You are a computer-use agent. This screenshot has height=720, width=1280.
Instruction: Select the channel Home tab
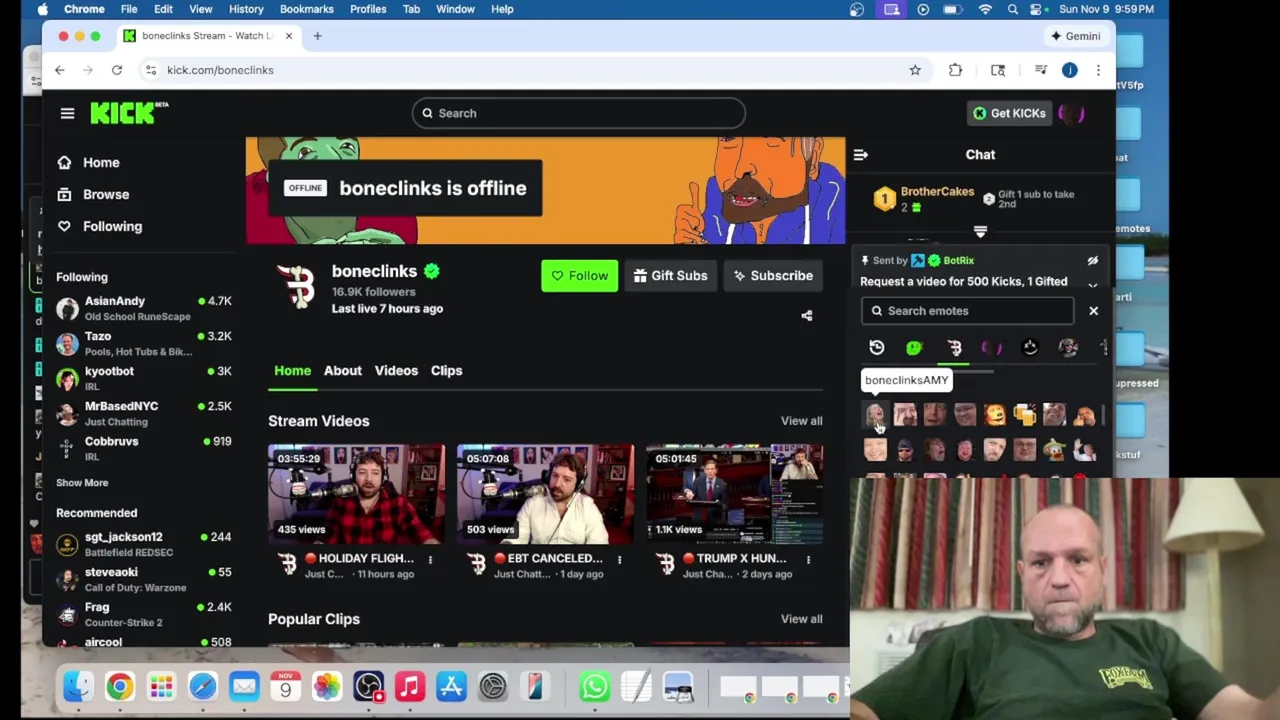click(x=292, y=371)
